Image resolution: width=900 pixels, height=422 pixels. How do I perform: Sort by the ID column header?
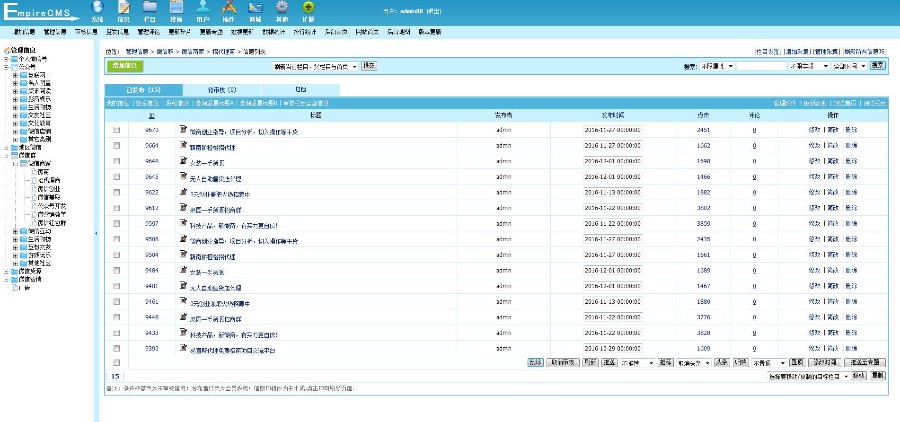[x=152, y=115]
